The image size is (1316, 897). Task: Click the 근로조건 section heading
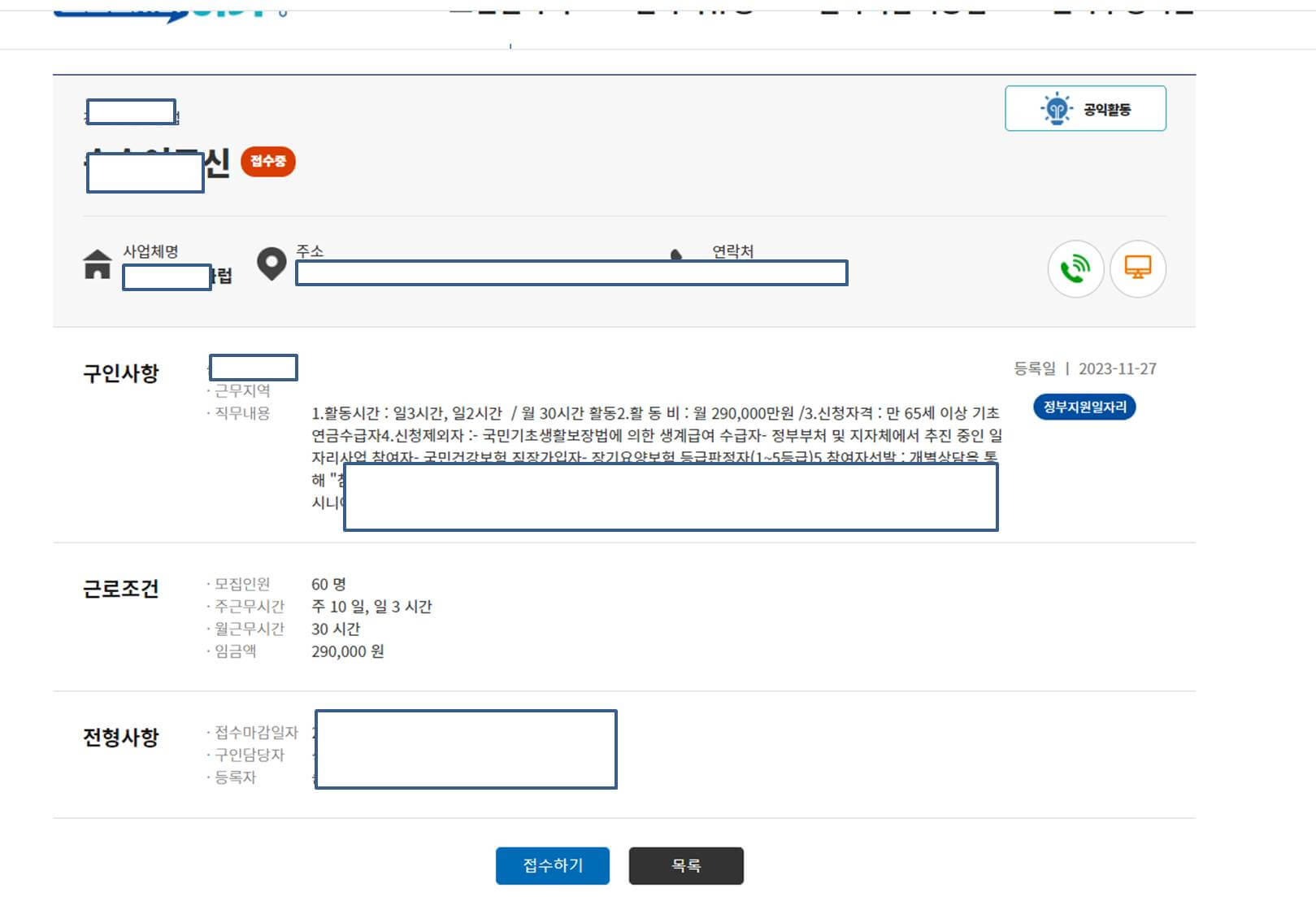122,588
